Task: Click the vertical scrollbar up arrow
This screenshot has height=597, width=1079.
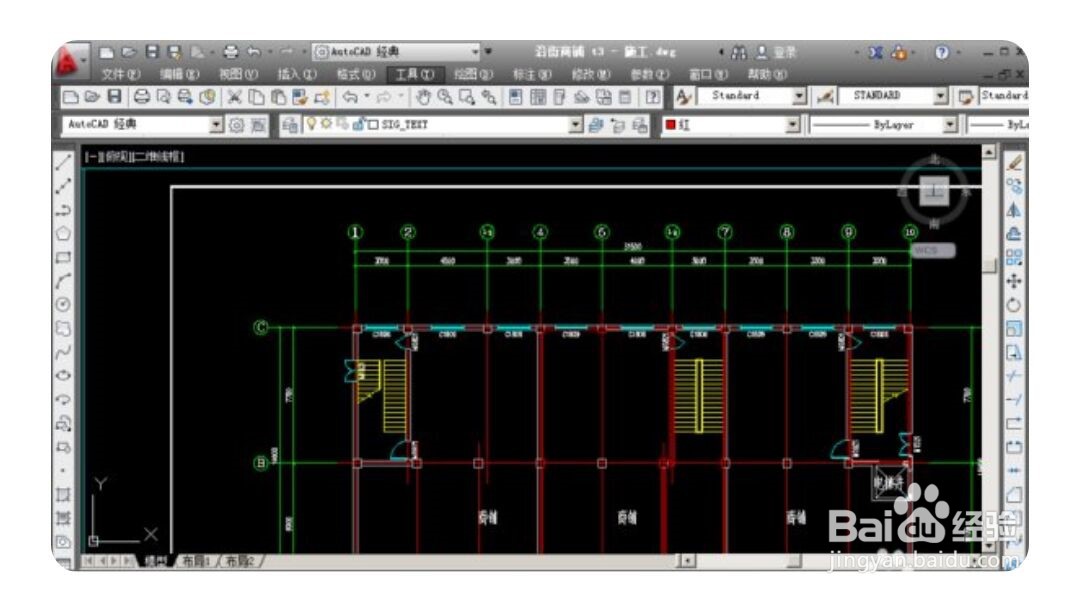Action: coord(989,151)
